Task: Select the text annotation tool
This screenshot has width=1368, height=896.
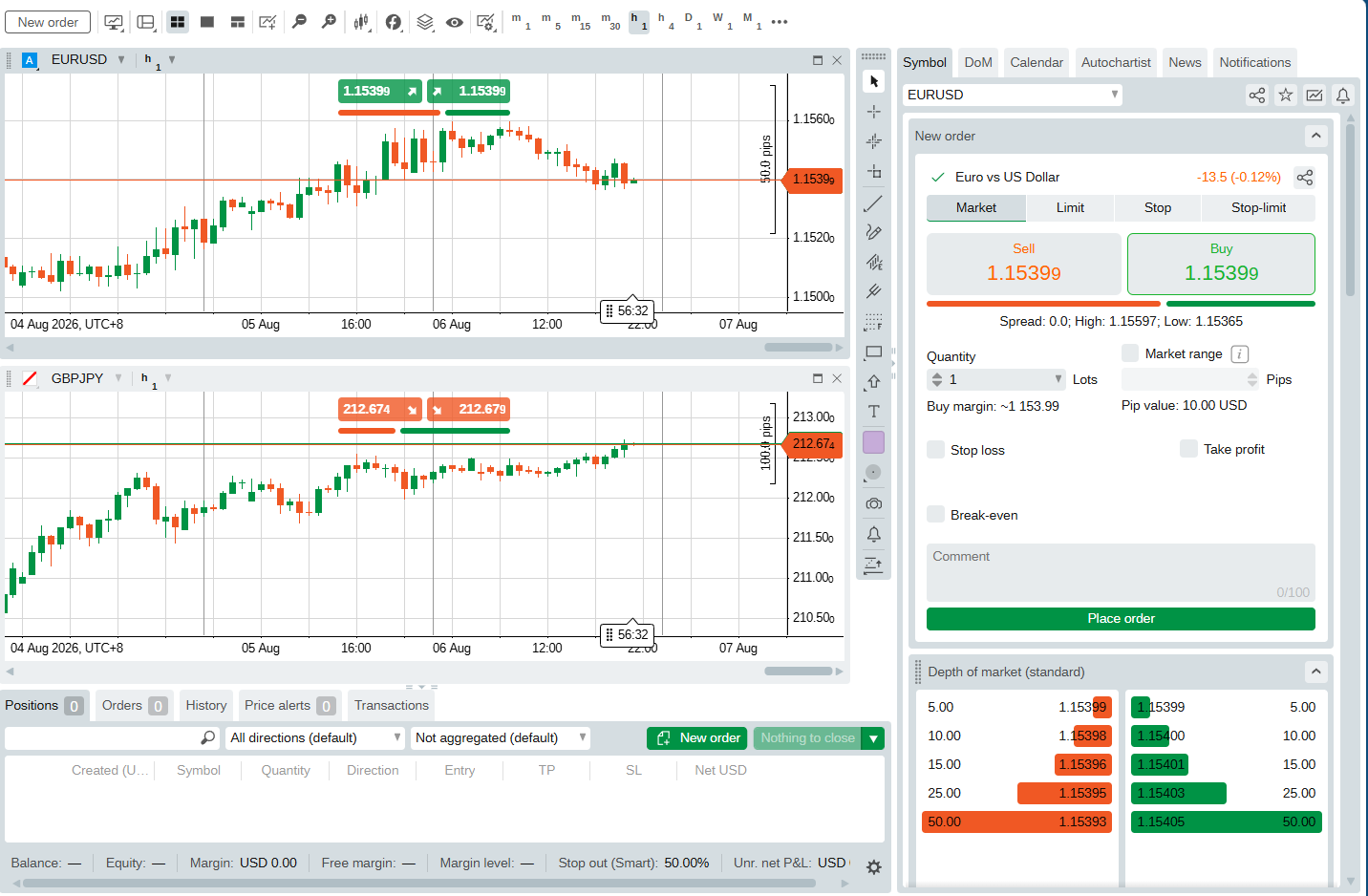Action: pyautogui.click(x=873, y=412)
